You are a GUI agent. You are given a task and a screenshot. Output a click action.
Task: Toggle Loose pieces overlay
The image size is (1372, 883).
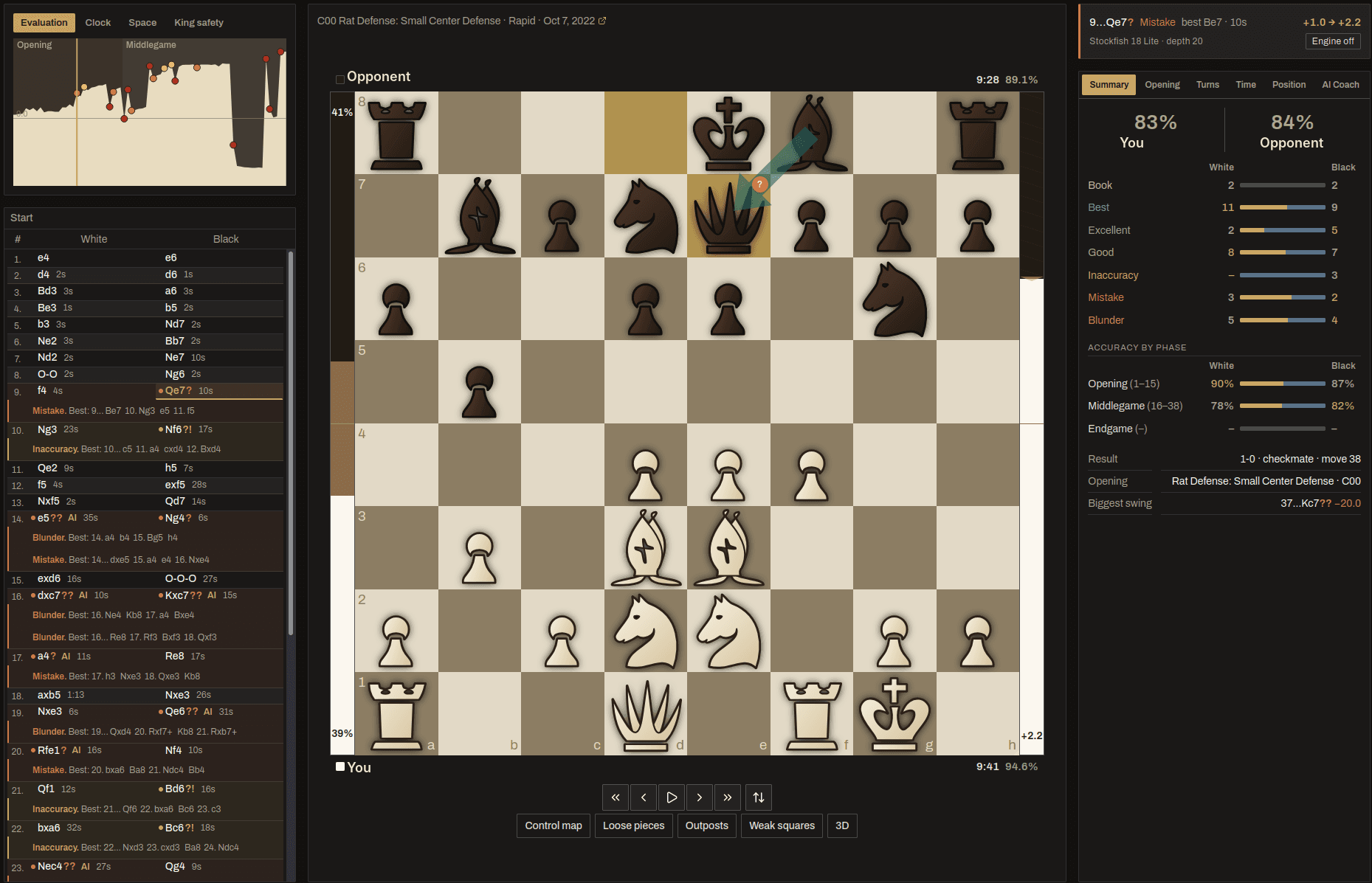[633, 825]
